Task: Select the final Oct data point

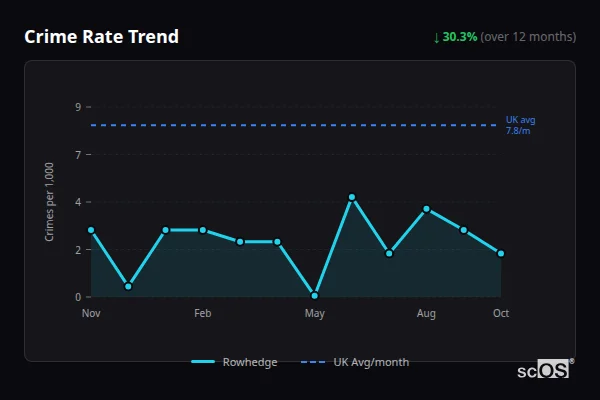Action: click(x=501, y=253)
